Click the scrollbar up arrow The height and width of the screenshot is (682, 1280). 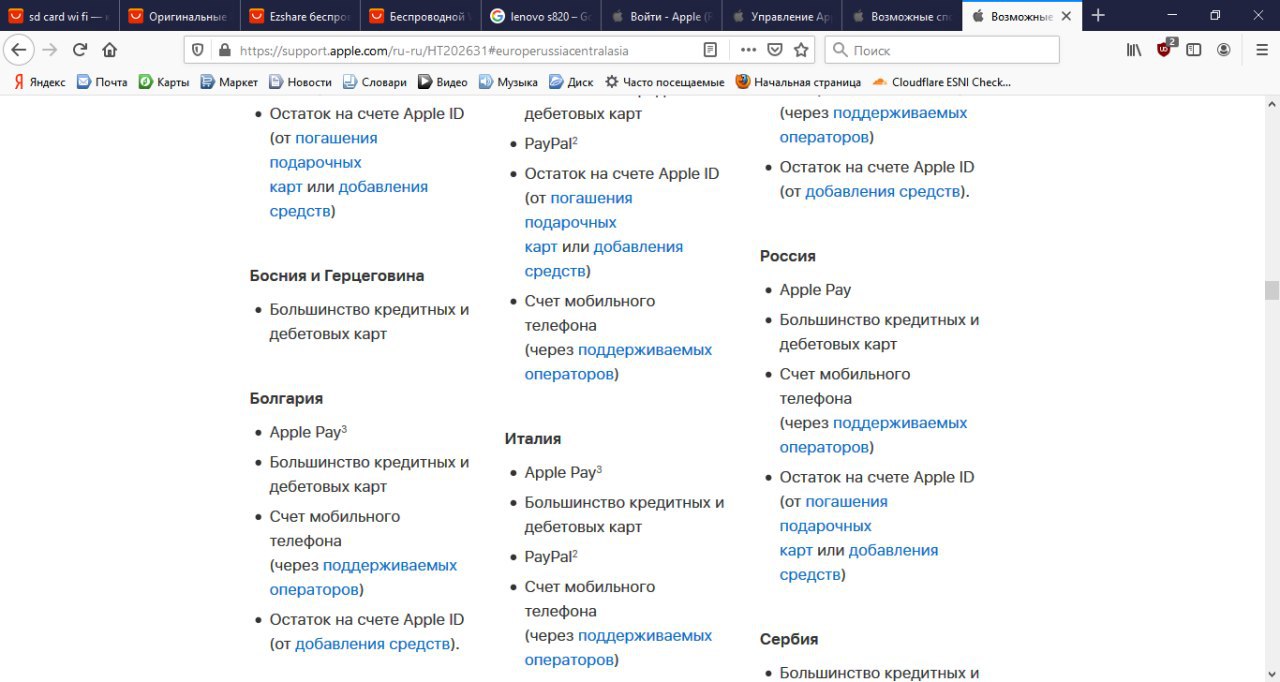(1271, 104)
